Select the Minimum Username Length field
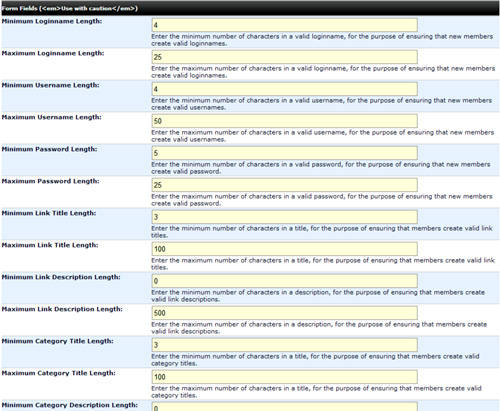The width and height of the screenshot is (500, 411). [284, 89]
